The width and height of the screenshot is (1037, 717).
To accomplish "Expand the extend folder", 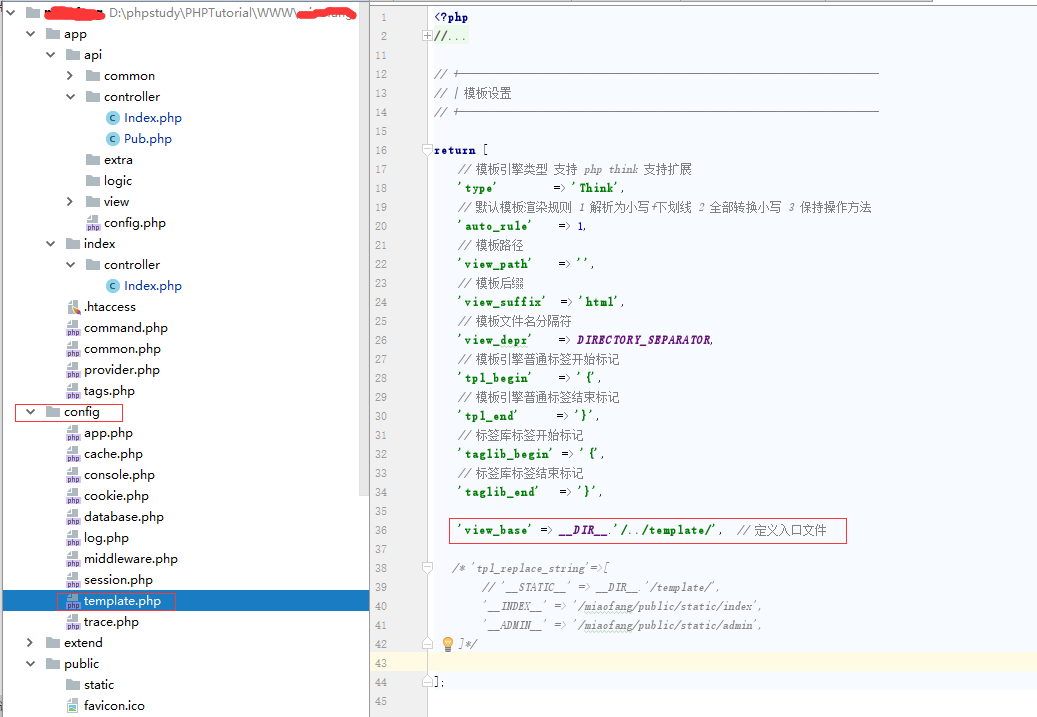I will [x=28, y=642].
